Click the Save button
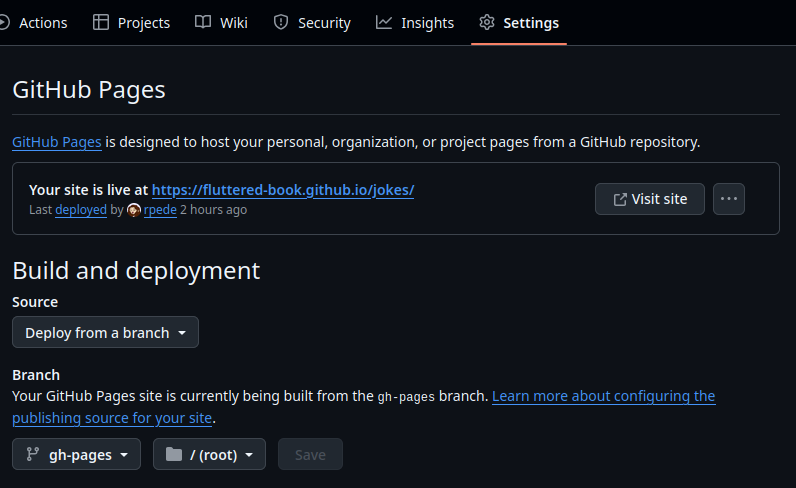 click(310, 454)
